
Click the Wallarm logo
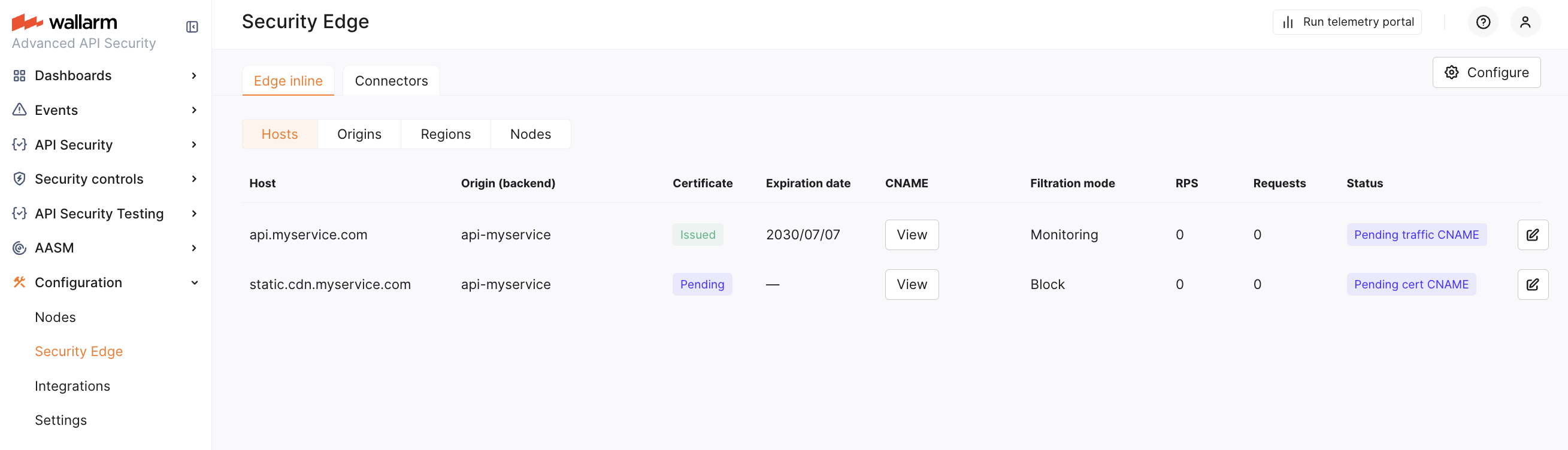[x=65, y=23]
